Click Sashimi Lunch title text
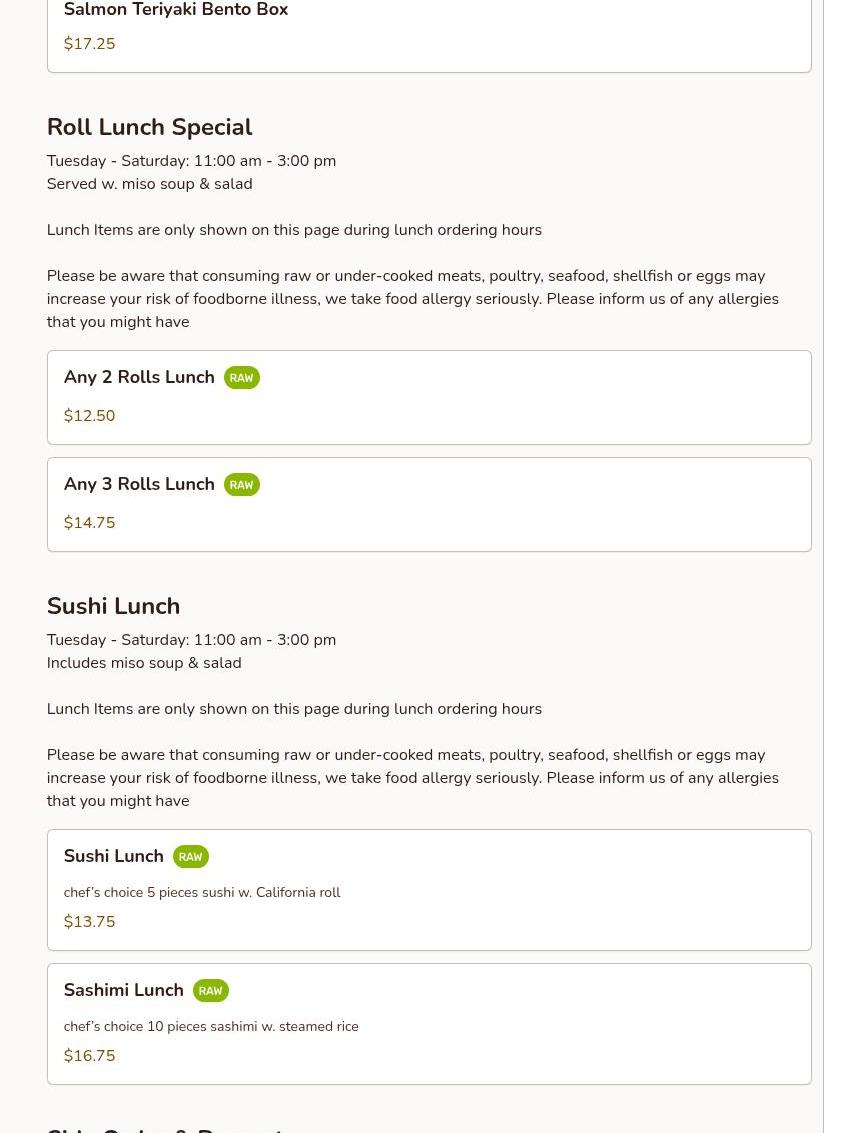The height and width of the screenshot is (1133, 844). pyautogui.click(x=123, y=990)
